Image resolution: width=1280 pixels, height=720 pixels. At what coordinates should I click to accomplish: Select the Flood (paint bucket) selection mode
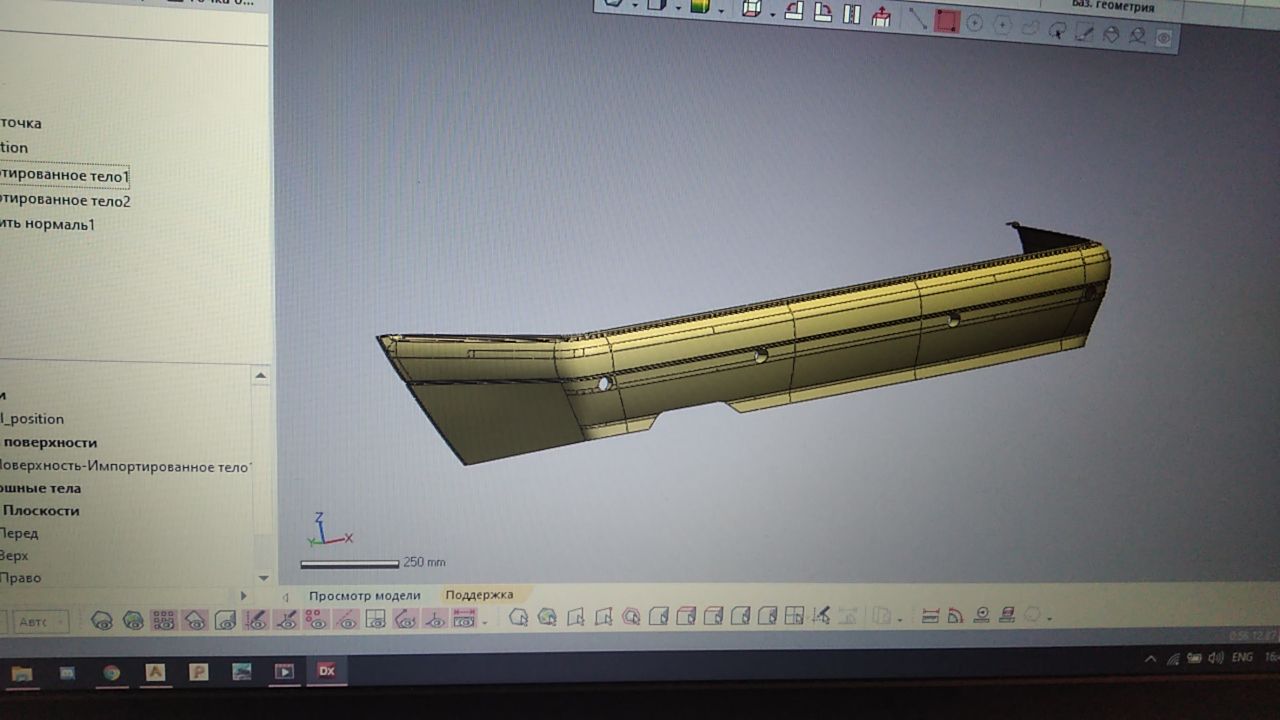tap(1111, 34)
